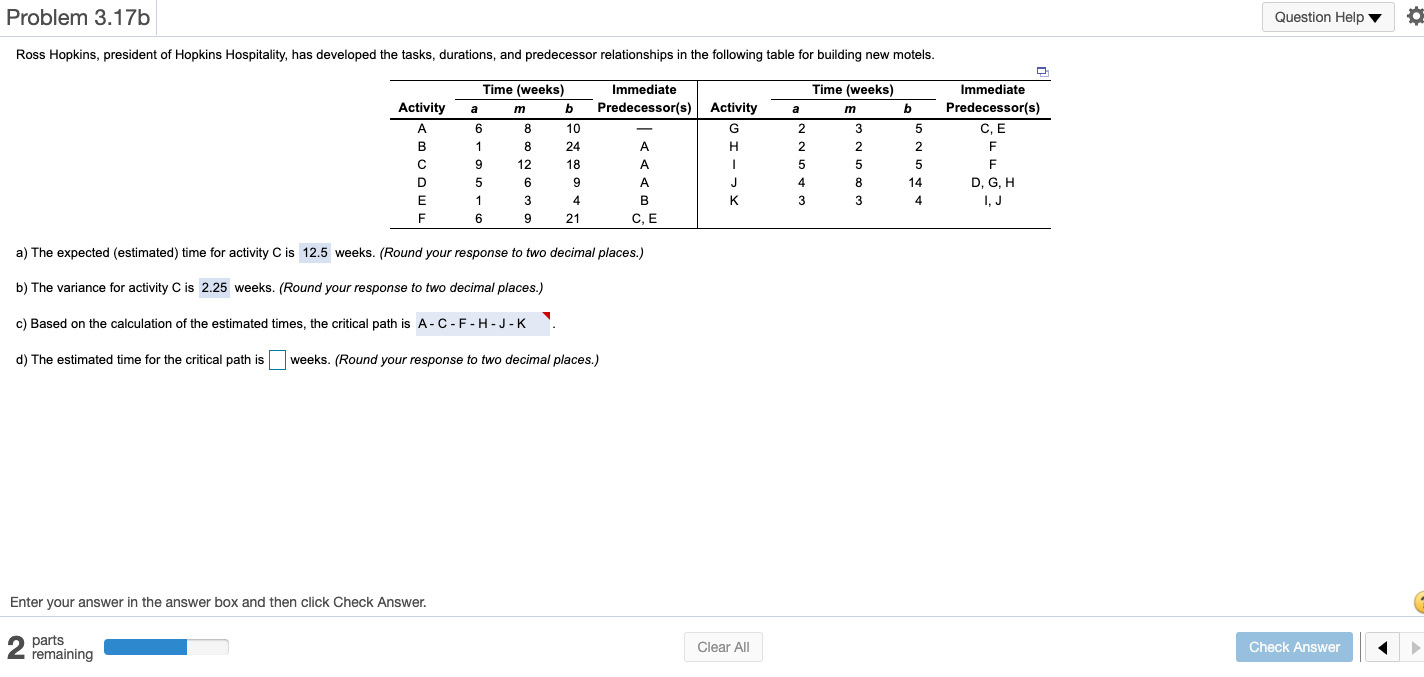Expand the critical path answer A-C-F-H-J-K
Screen dimensions: 1424x677
point(483,322)
